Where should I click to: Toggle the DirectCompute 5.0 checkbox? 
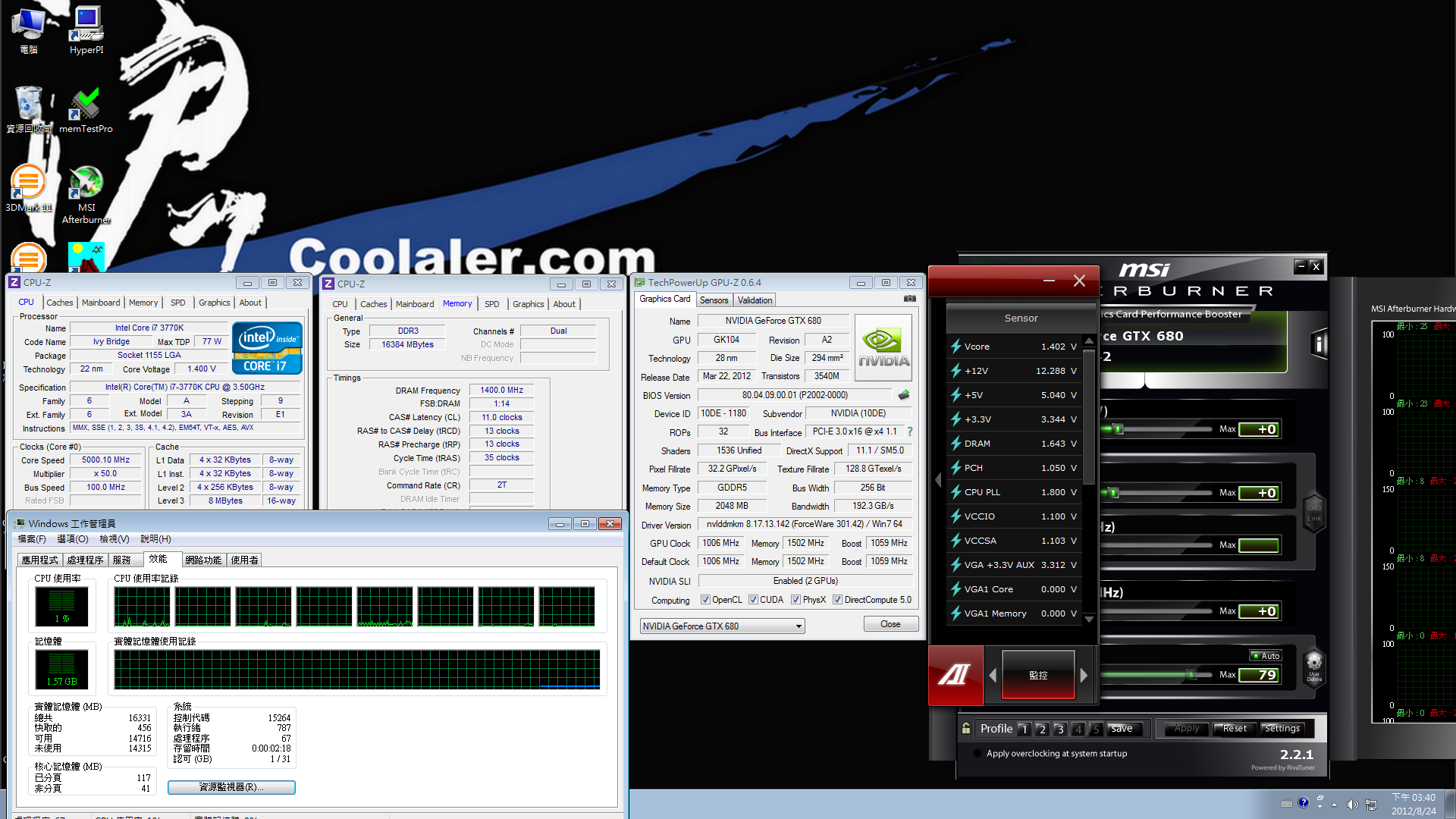[x=837, y=600]
